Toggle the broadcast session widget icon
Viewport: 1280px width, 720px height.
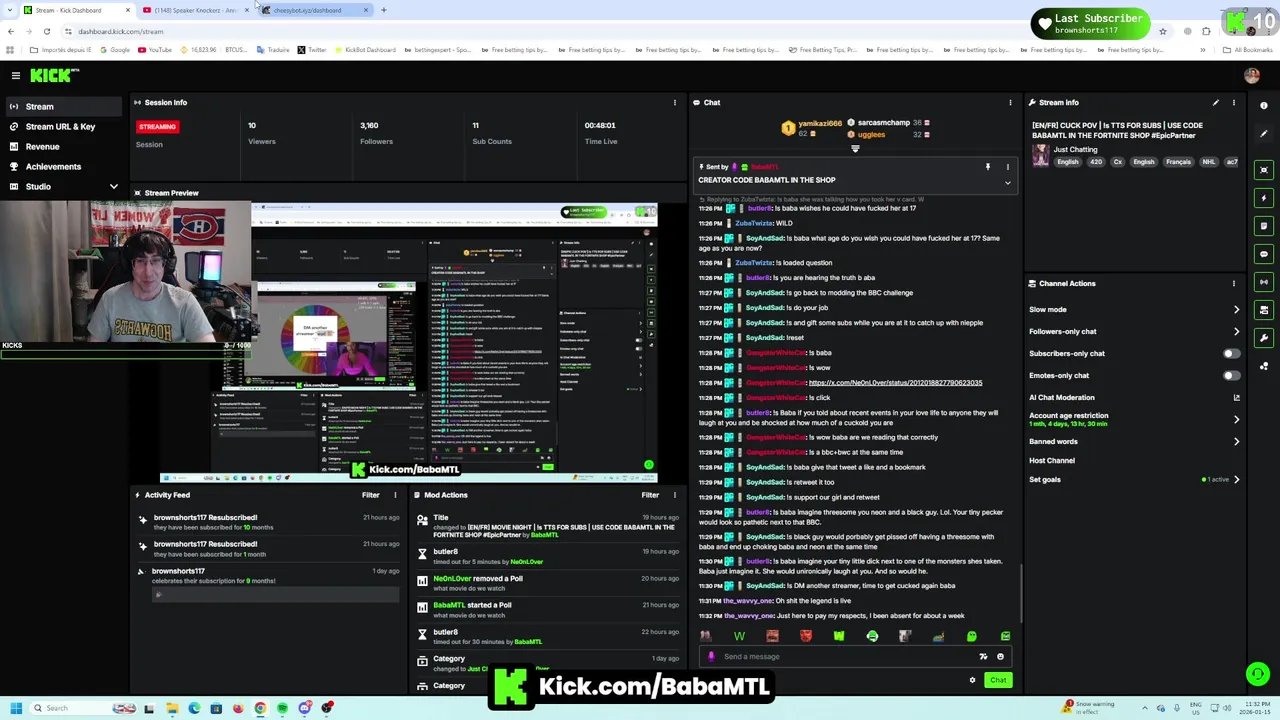point(1264,282)
